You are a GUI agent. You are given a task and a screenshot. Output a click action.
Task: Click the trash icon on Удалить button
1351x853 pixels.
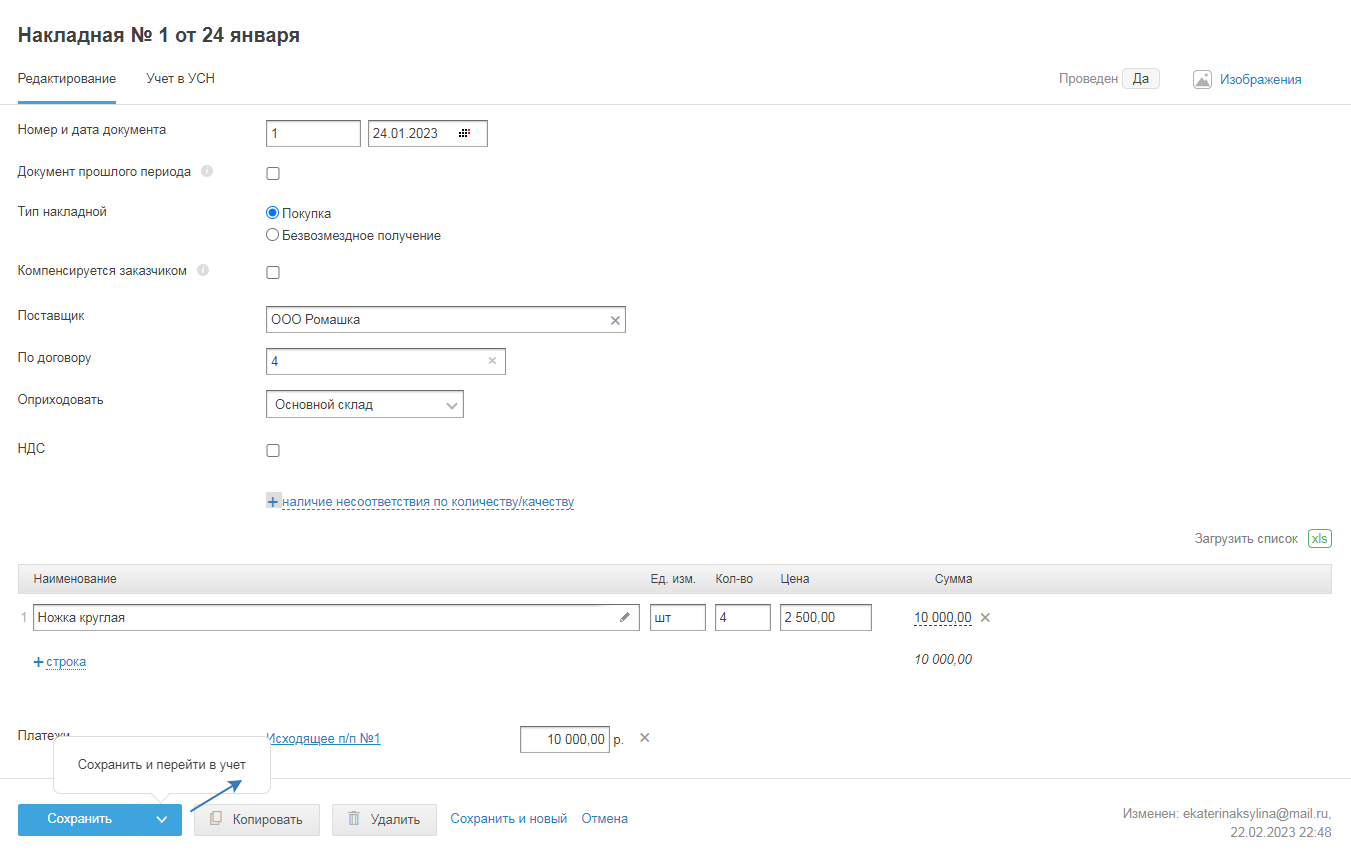[x=354, y=819]
